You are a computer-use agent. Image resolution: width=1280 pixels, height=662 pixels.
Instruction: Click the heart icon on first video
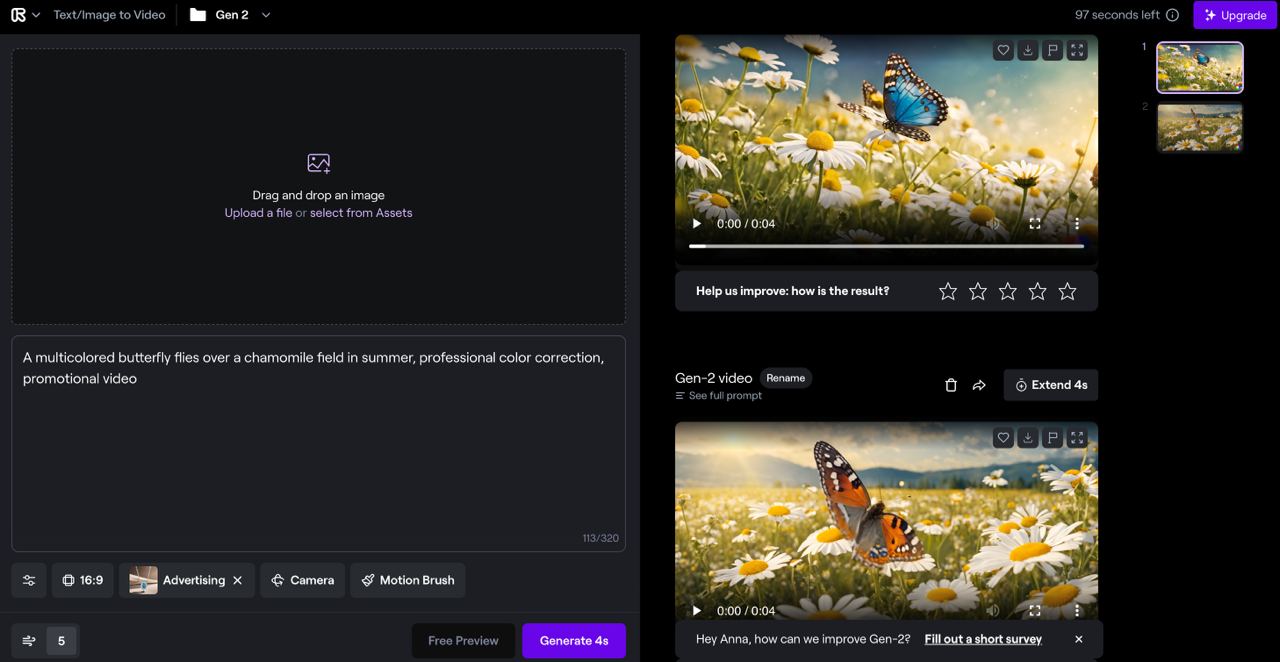tap(1003, 50)
